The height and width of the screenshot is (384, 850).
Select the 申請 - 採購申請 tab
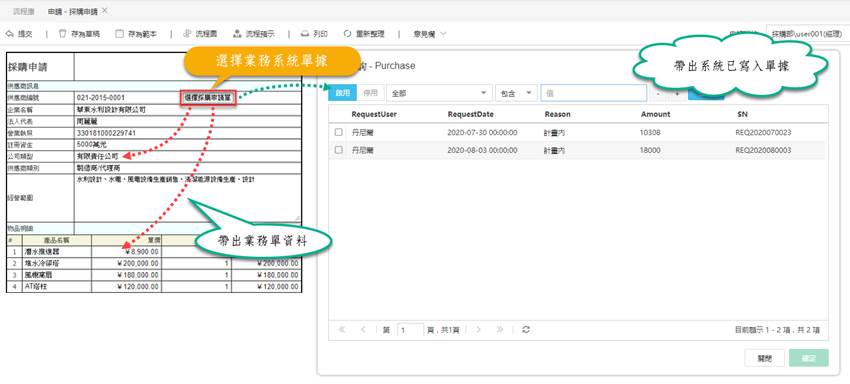pos(73,11)
